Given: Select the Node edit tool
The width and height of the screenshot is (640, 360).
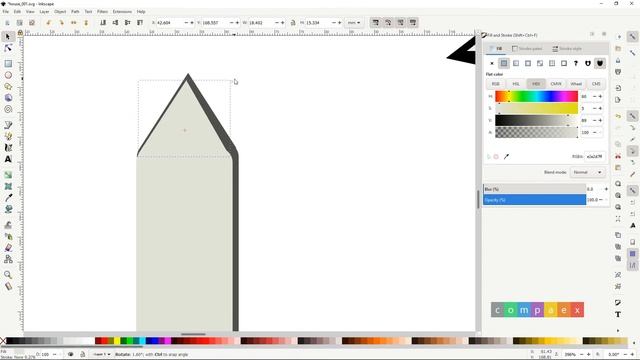Looking at the screenshot, I should [x=8, y=48].
